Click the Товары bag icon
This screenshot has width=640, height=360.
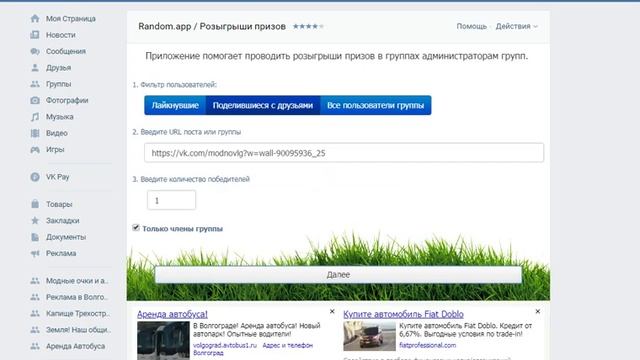(x=35, y=204)
